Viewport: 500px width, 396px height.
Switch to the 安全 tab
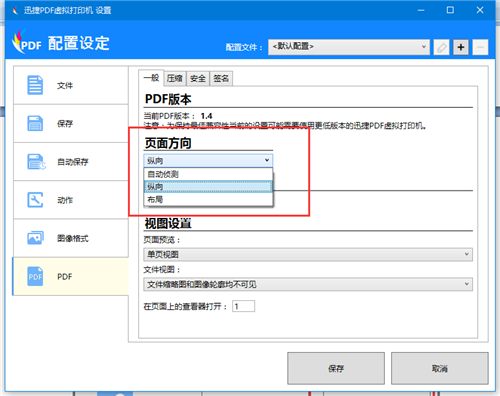[x=198, y=79]
